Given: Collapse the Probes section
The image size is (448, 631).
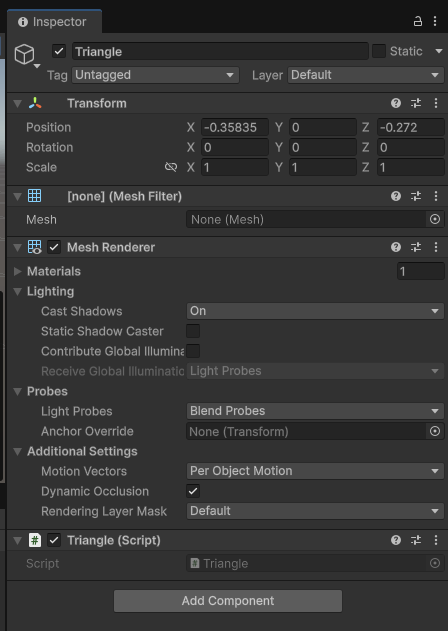Looking at the screenshot, I should (x=17, y=392).
